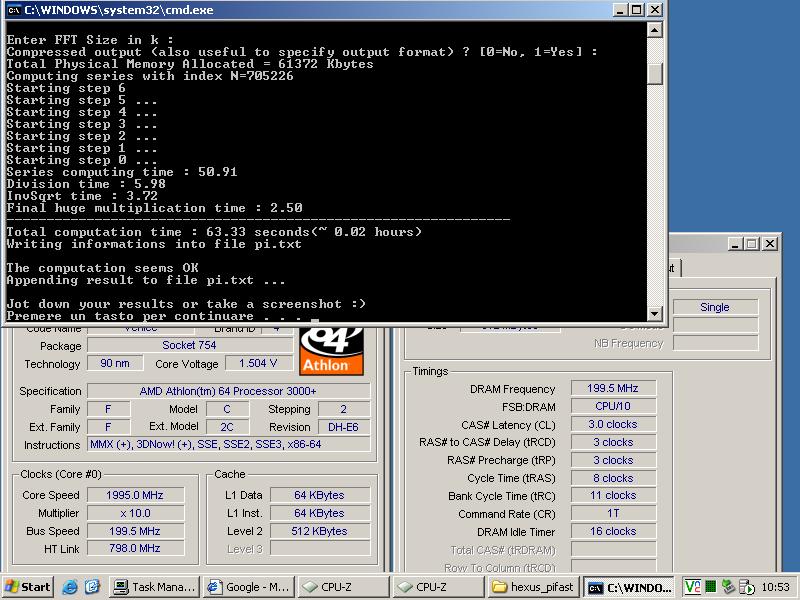Open the Start menu

28,587
